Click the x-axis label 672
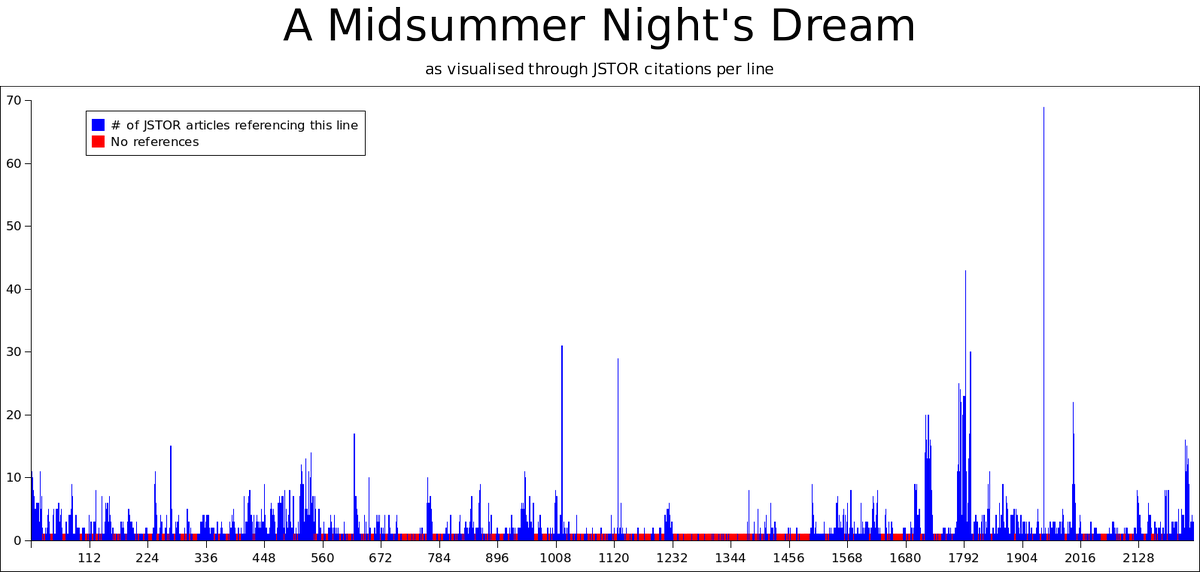The height and width of the screenshot is (572, 1200). (x=380, y=558)
